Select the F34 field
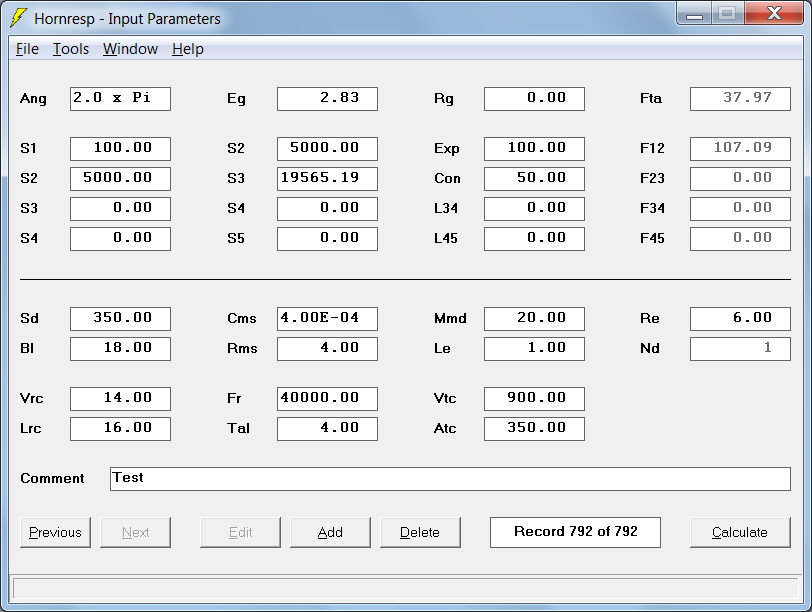The height and width of the screenshot is (612, 812). click(740, 209)
